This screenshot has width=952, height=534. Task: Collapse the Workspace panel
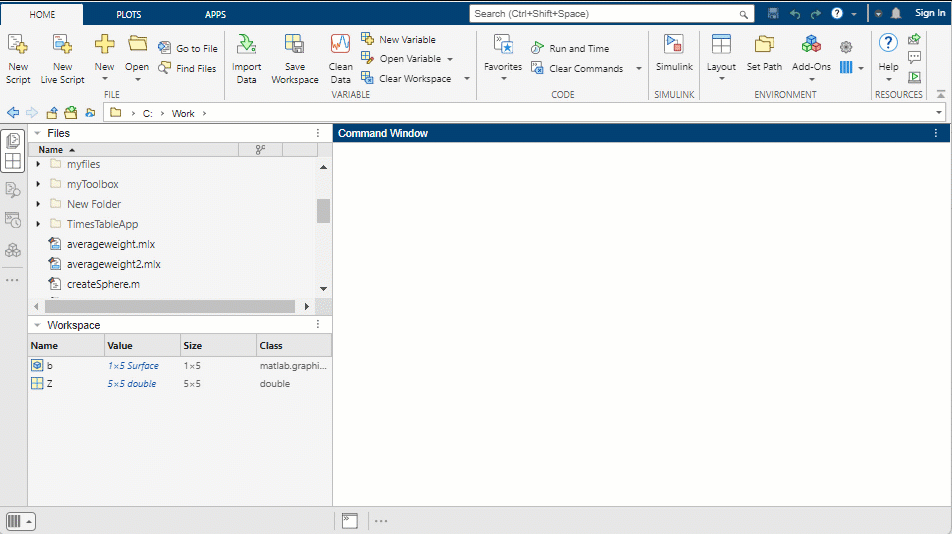pos(37,325)
